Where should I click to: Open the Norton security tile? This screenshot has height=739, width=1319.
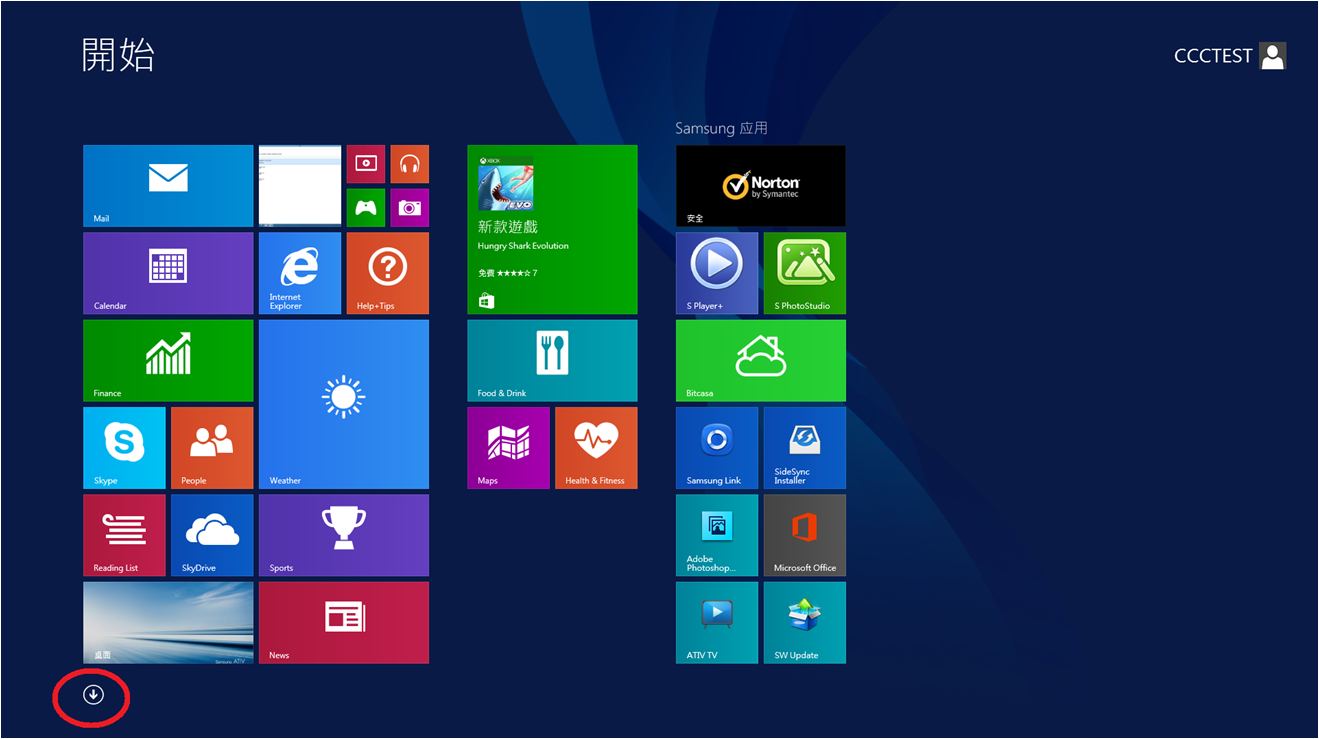[x=760, y=185]
